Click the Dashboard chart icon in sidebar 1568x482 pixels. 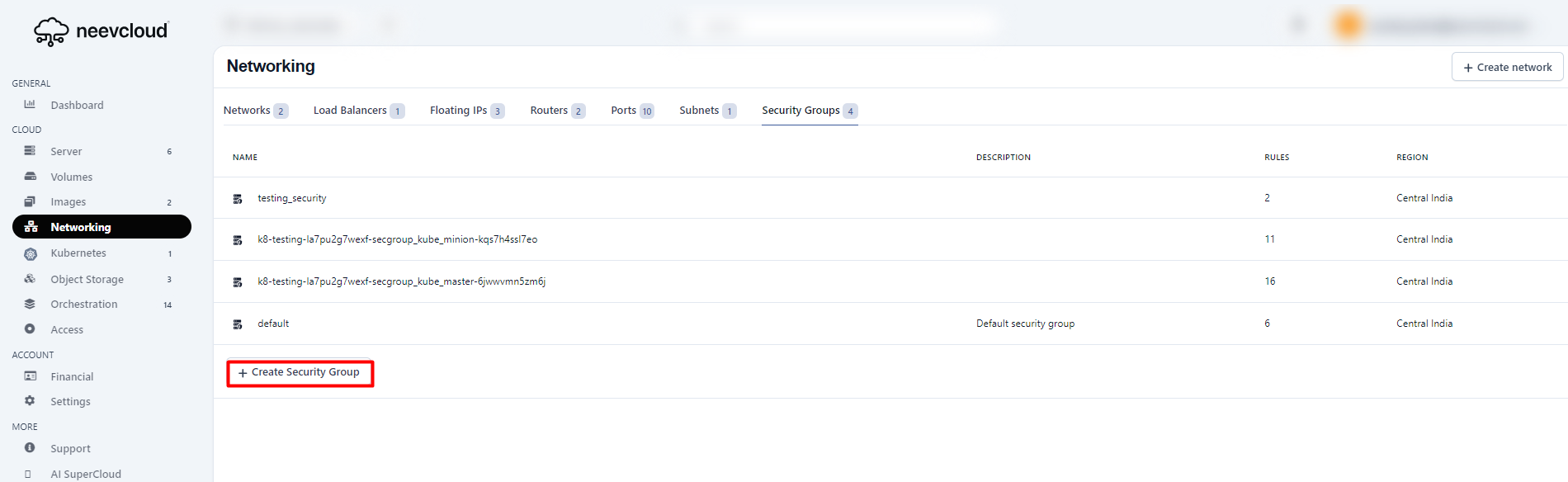coord(30,105)
